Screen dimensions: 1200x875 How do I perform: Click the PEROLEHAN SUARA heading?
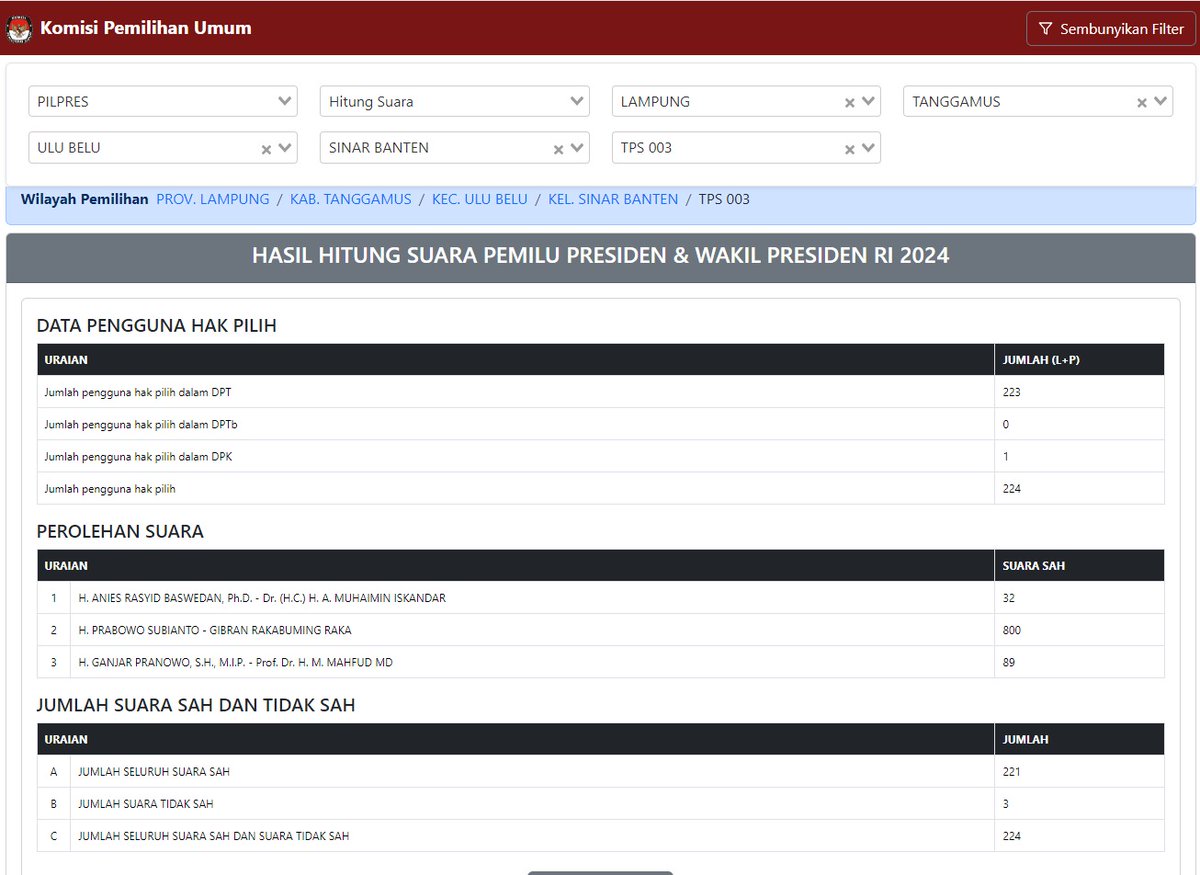[120, 531]
